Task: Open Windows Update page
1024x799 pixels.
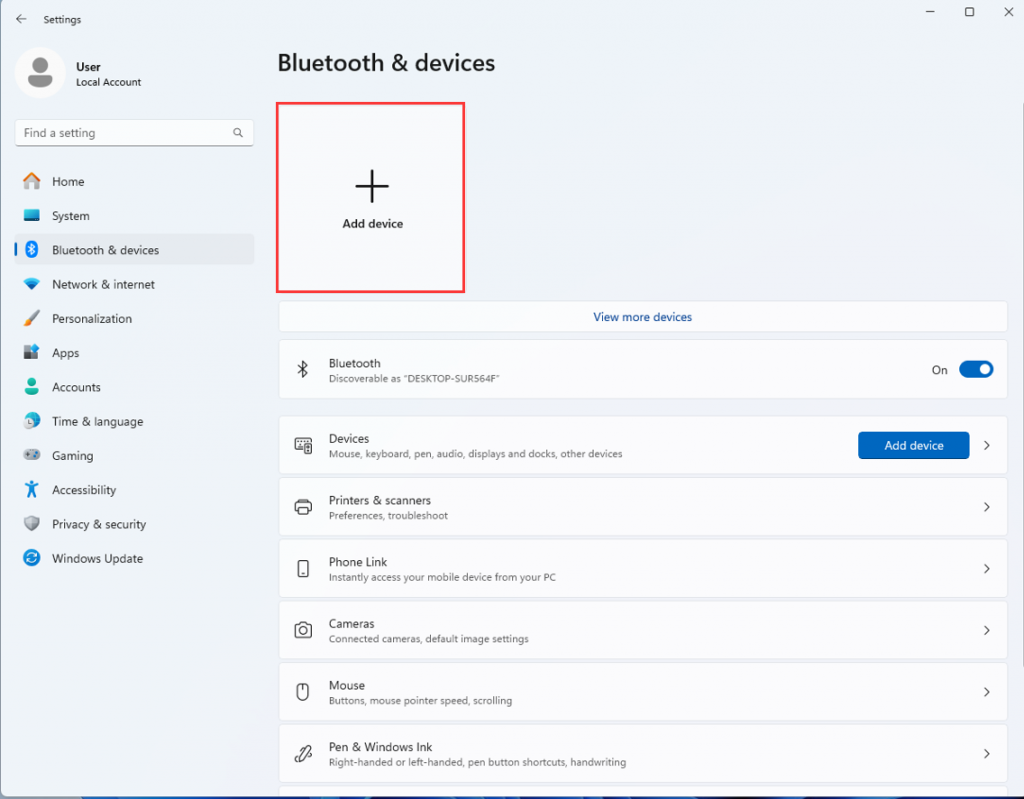Action: (135, 558)
